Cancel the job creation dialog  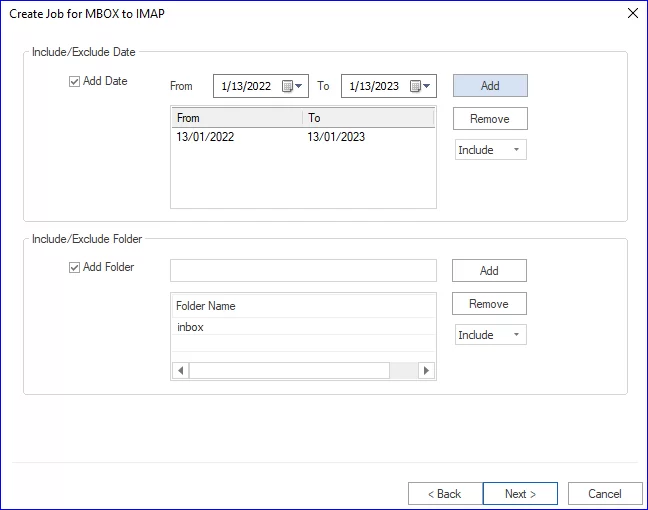tap(605, 493)
